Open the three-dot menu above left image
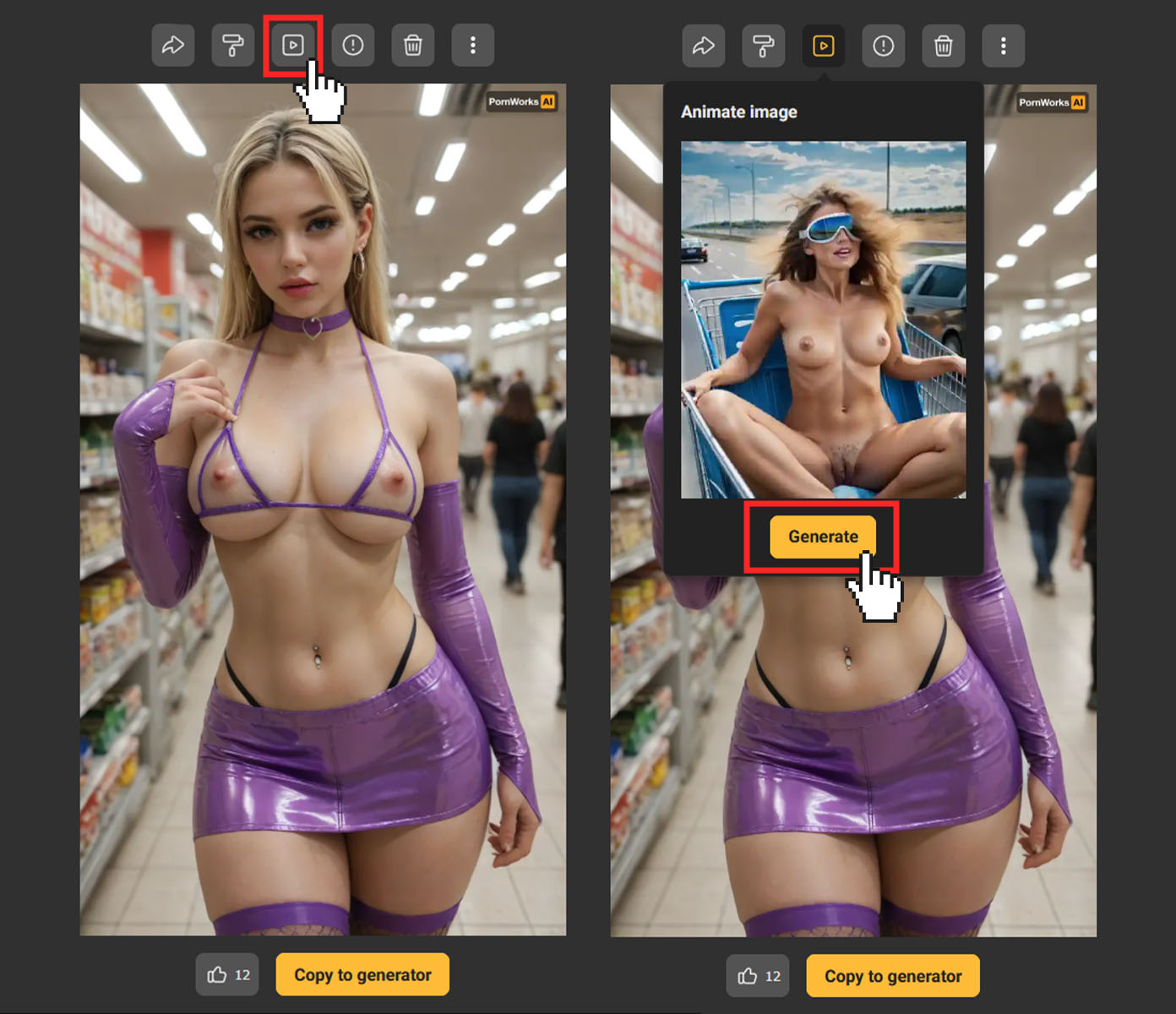 coord(473,46)
